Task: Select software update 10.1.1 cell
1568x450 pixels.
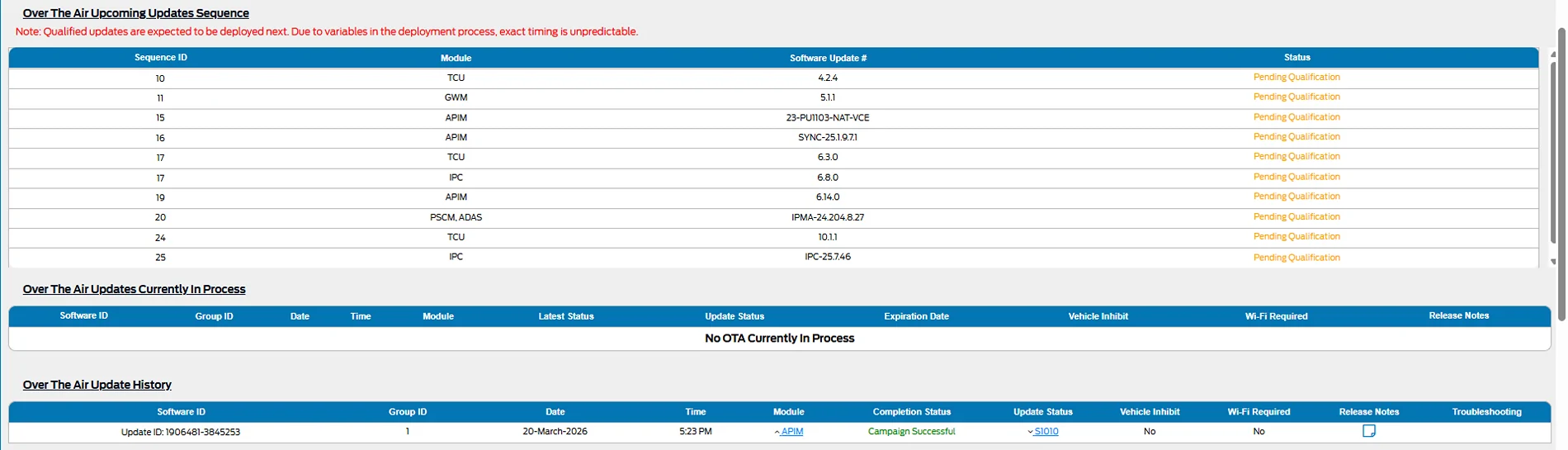Action: [828, 237]
